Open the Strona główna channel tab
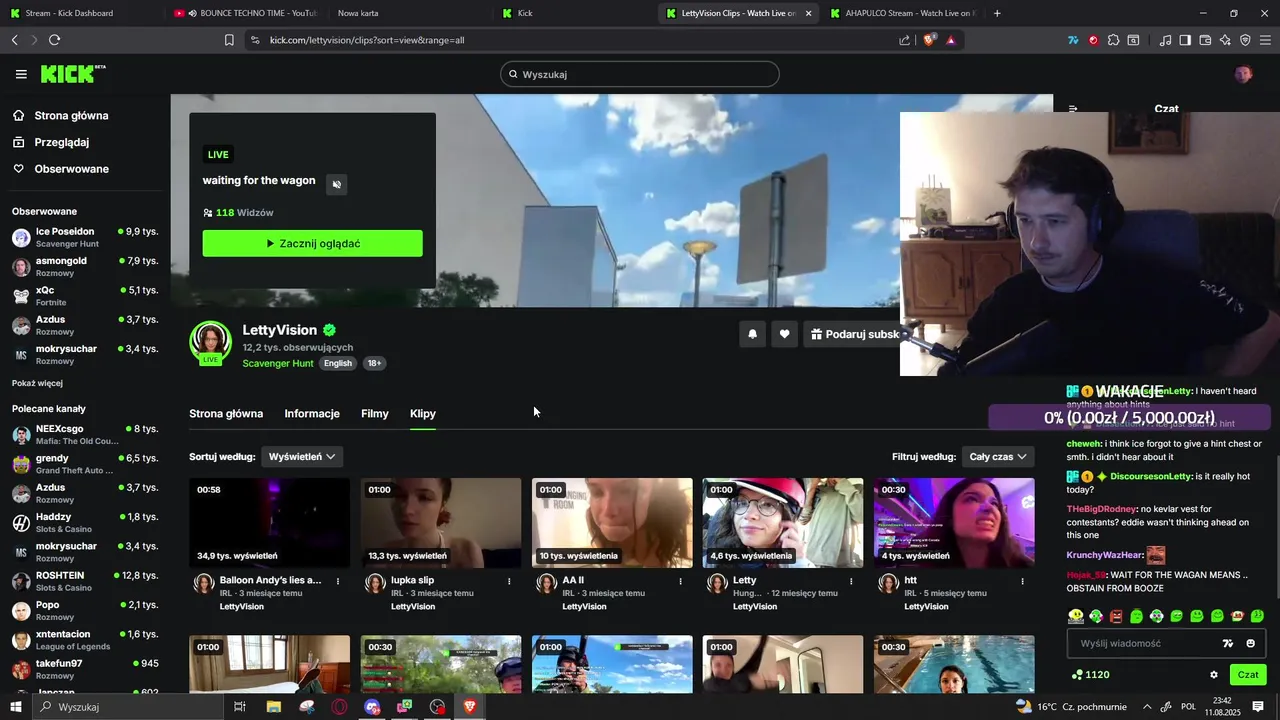The height and width of the screenshot is (720, 1280). pos(226,413)
